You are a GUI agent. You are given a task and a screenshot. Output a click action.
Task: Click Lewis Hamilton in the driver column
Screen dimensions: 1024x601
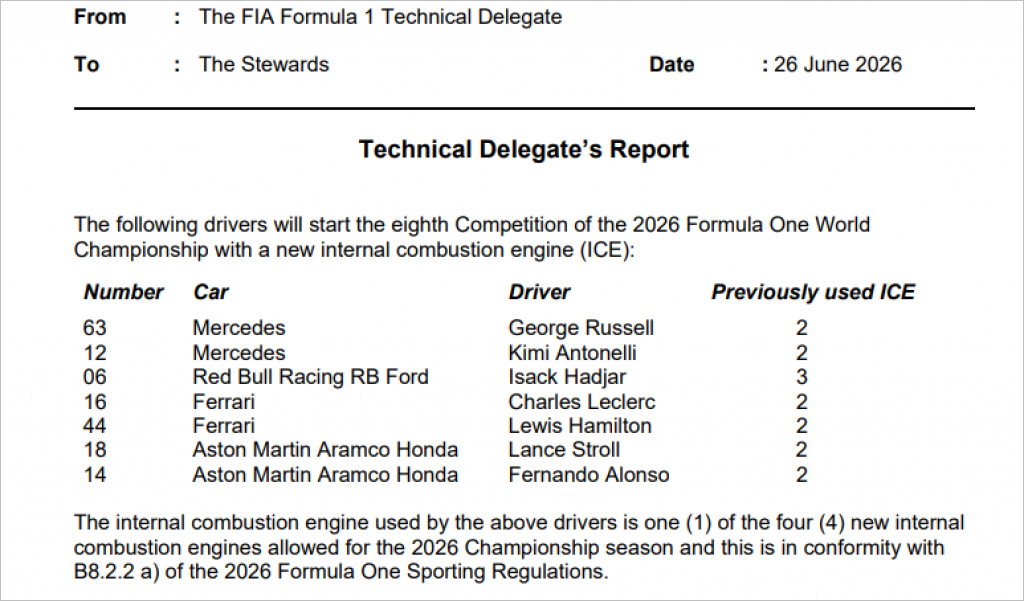580,426
